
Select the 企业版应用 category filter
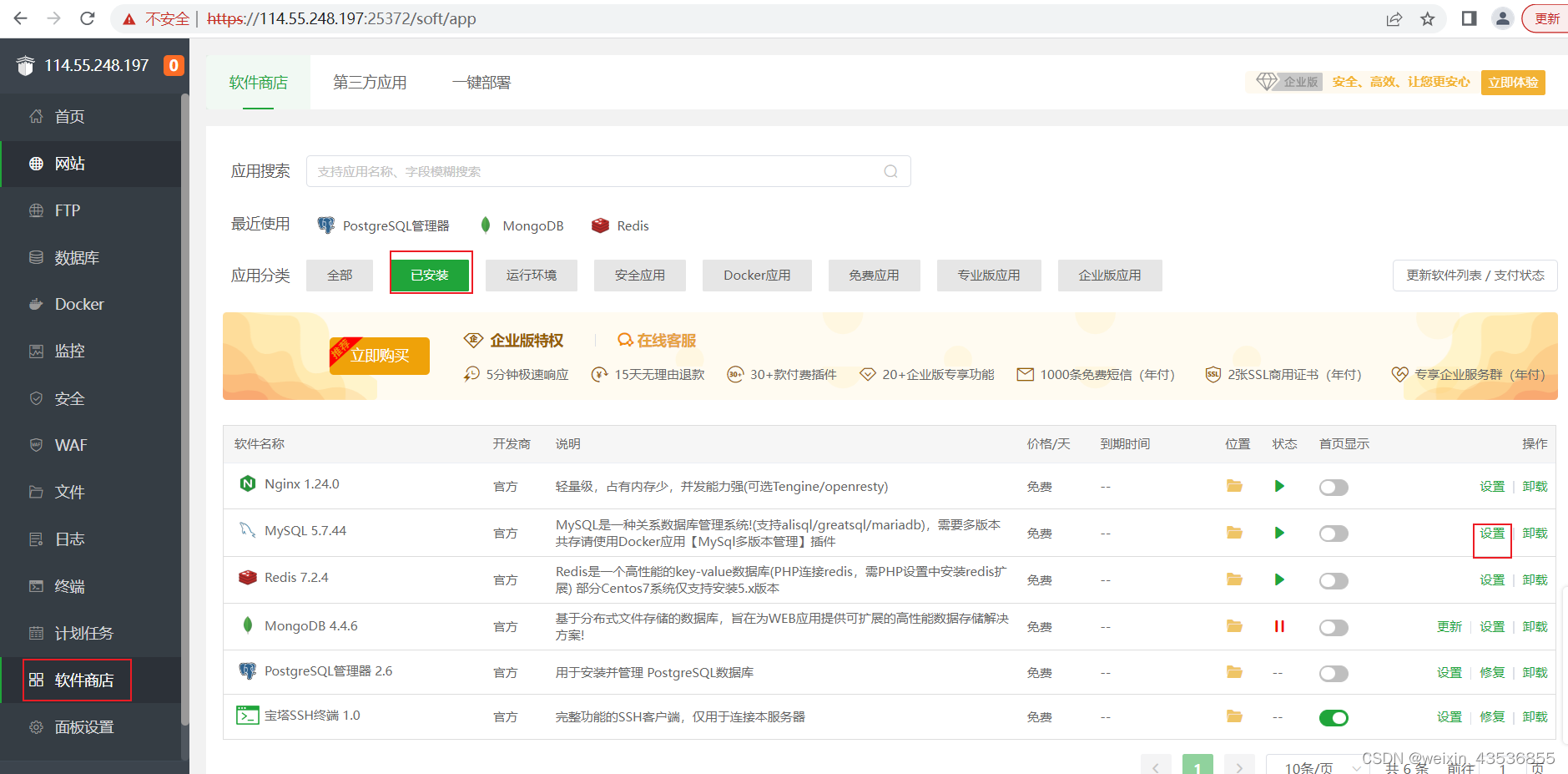pyautogui.click(x=1110, y=276)
